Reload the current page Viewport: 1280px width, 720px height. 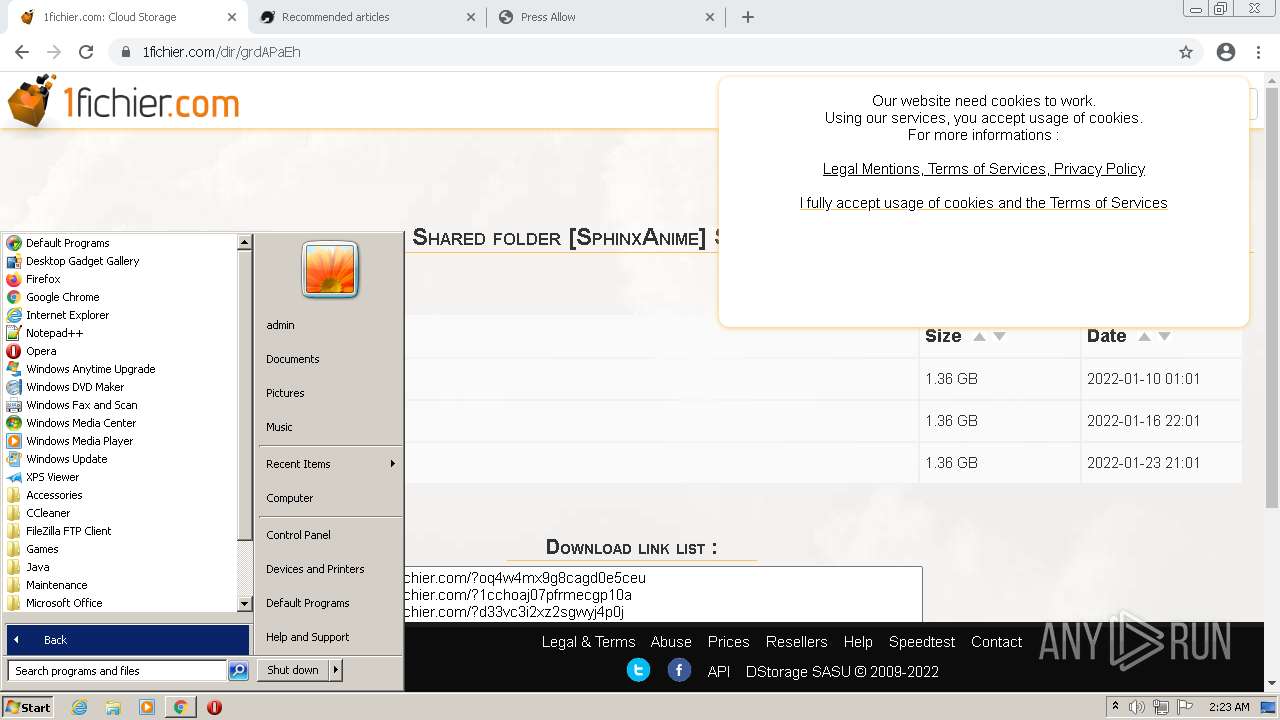[86, 52]
